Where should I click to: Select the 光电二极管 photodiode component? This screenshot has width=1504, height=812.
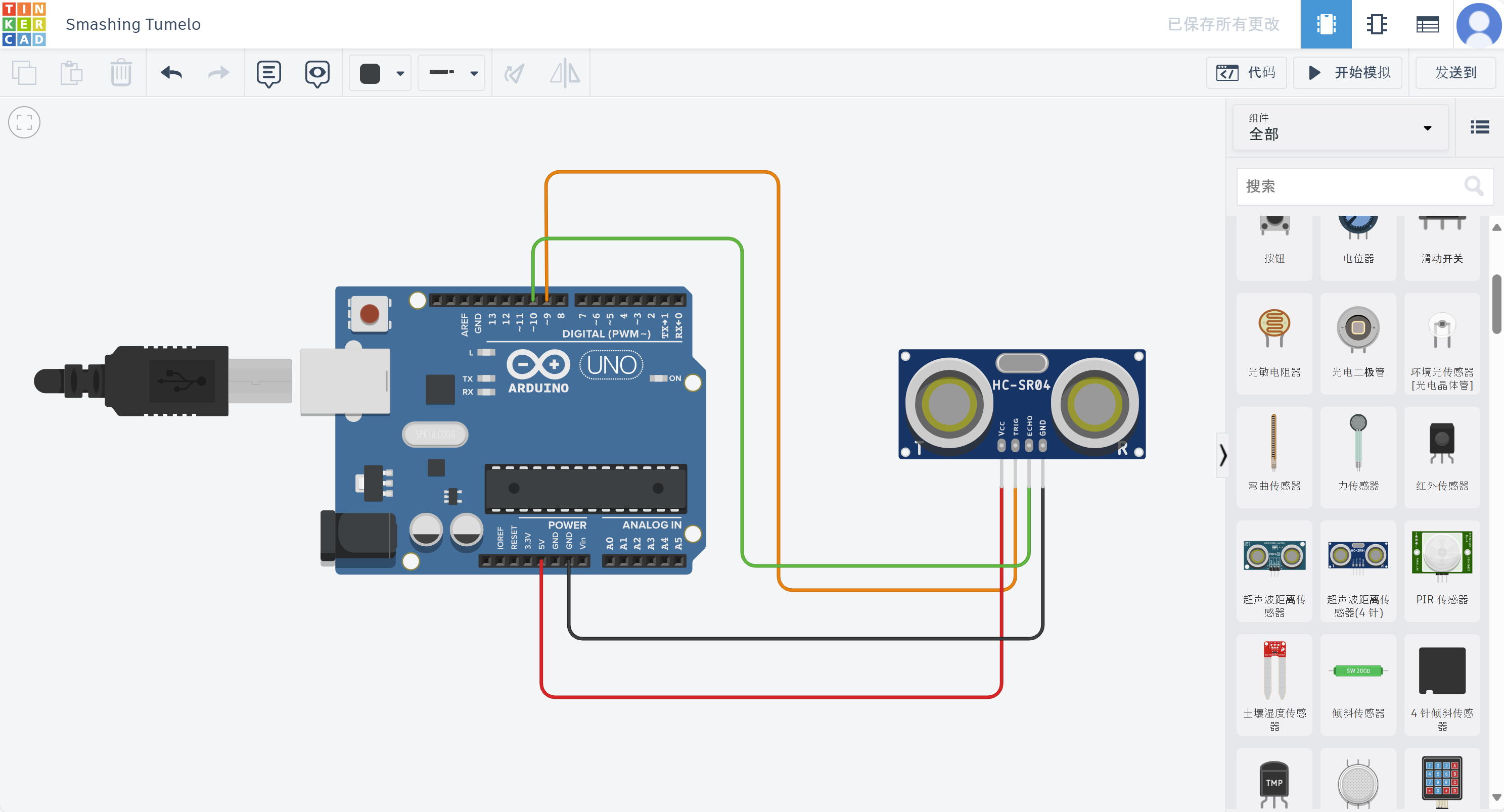[x=1358, y=343]
